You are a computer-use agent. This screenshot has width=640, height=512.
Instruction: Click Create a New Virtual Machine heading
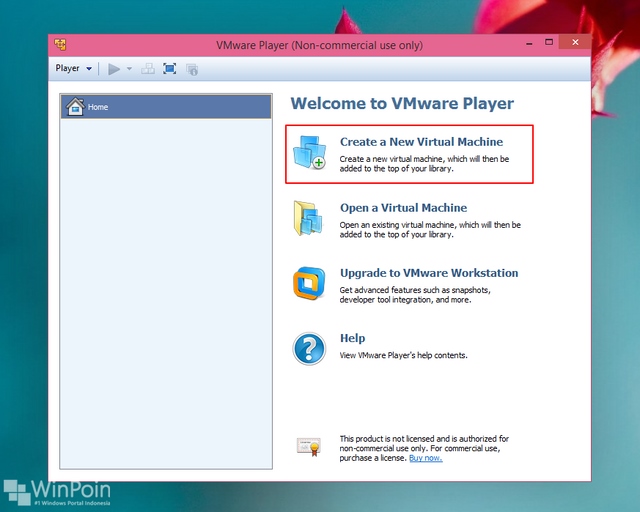point(421,142)
